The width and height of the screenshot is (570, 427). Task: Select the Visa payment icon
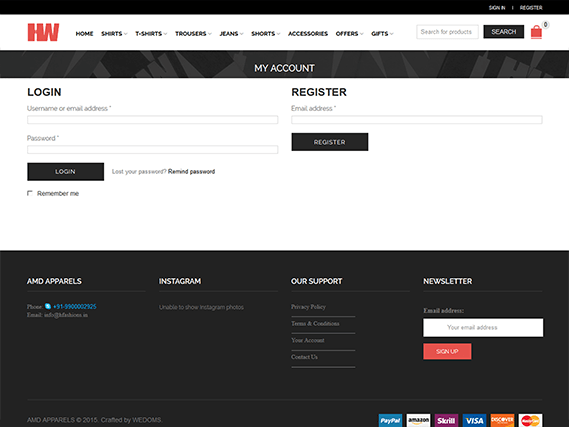474,420
